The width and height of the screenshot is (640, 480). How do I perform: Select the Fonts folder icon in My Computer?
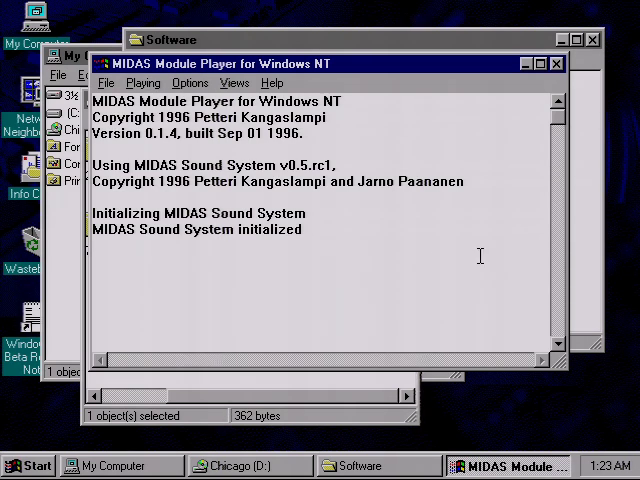[x=54, y=146]
